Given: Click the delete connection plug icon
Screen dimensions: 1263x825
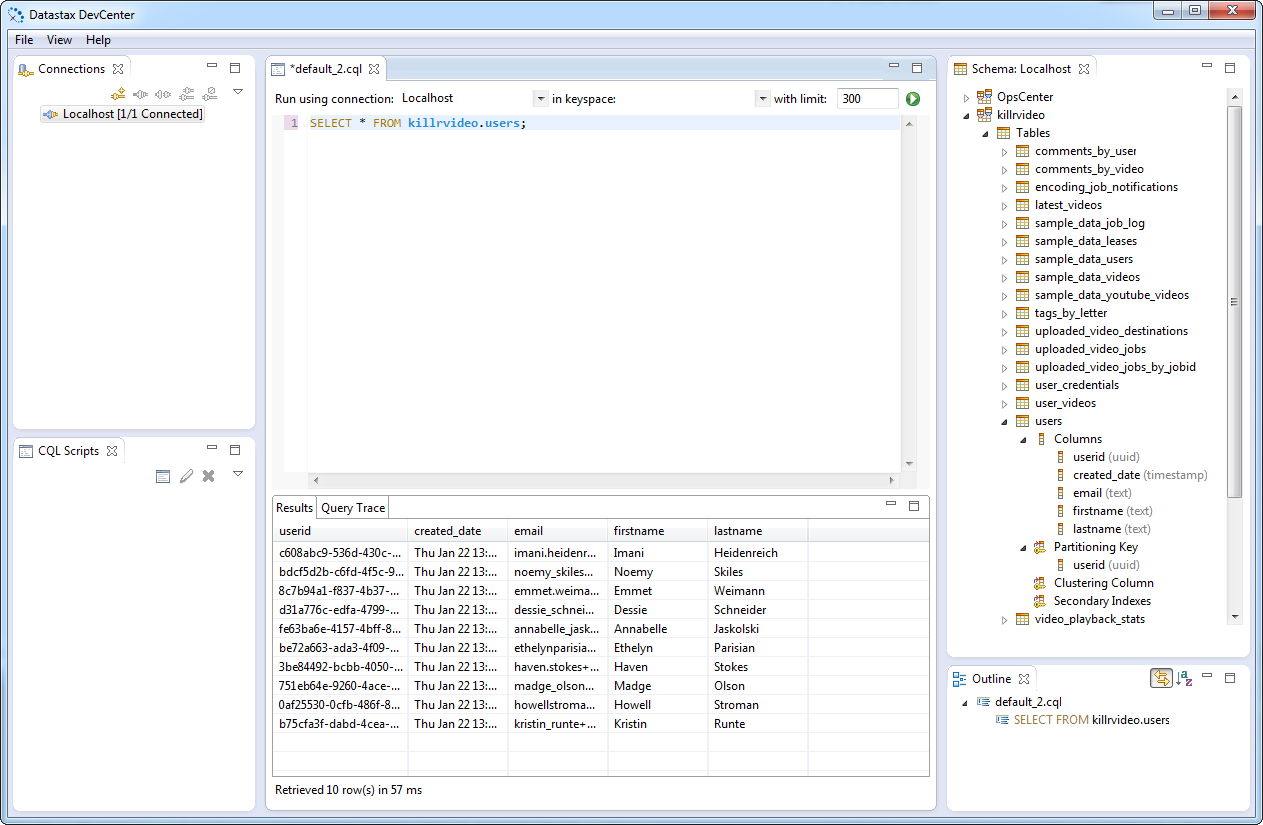Looking at the screenshot, I should pos(209,93).
